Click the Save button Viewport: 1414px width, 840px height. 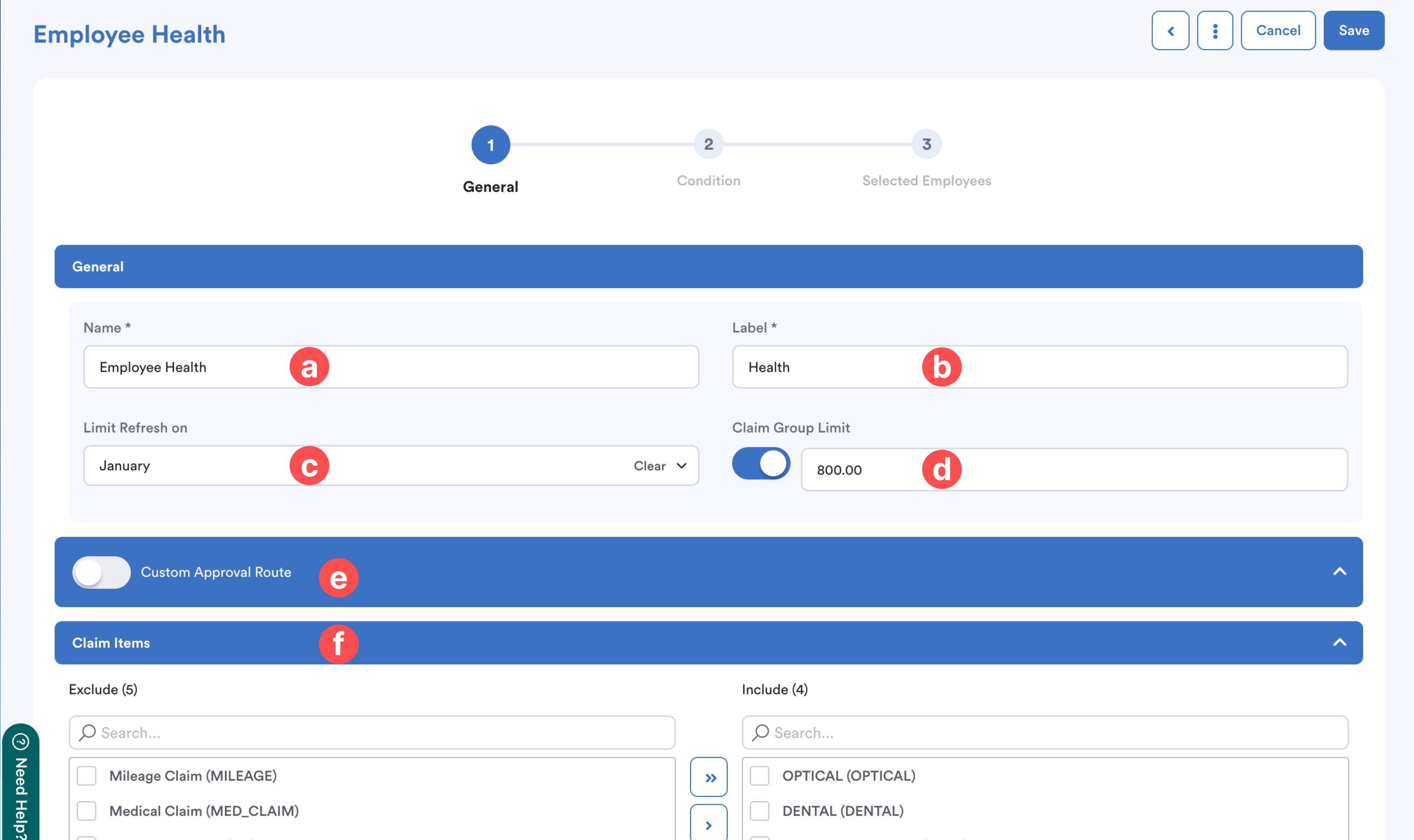click(x=1353, y=31)
